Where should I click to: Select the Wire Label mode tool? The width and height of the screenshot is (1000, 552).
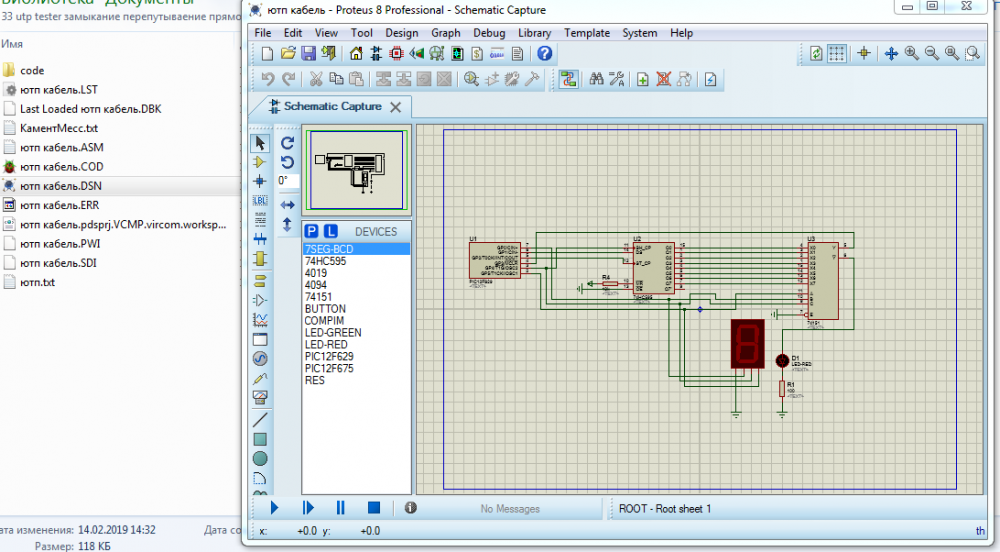(260, 200)
